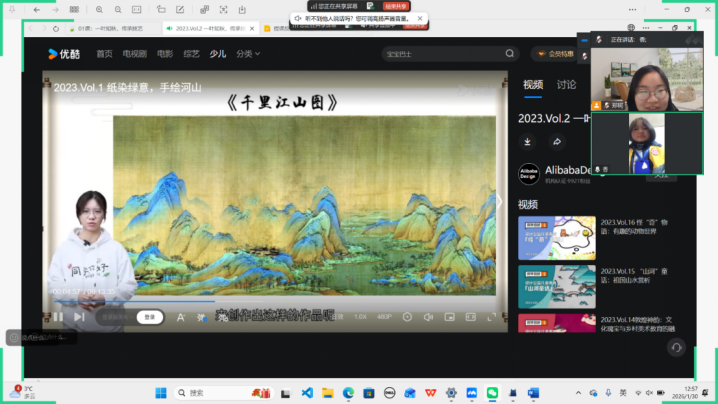The image size is (718, 404).
Task: Switch to the 讨论 discussion tab
Action: pyautogui.click(x=566, y=85)
